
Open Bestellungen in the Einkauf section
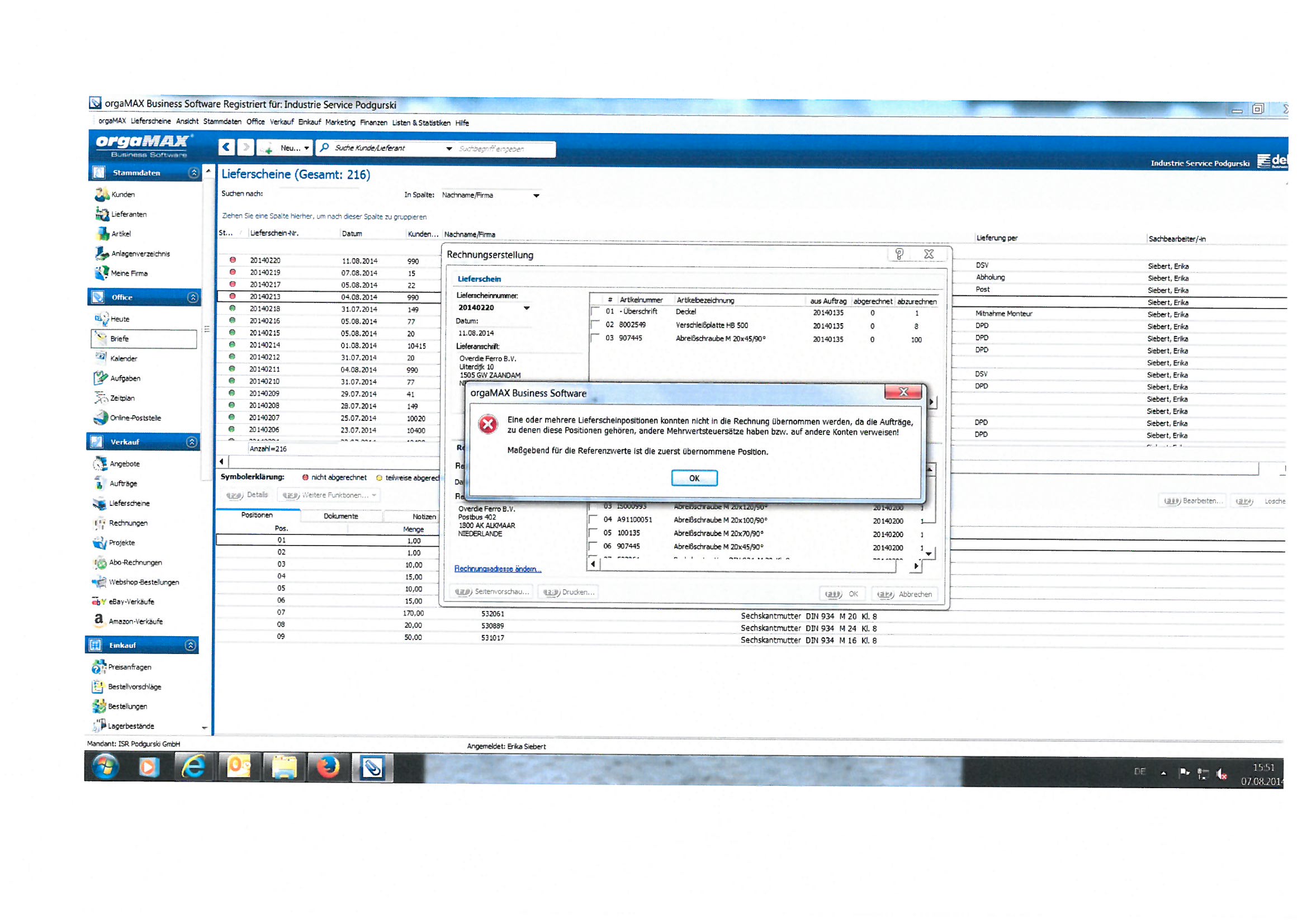(119, 708)
